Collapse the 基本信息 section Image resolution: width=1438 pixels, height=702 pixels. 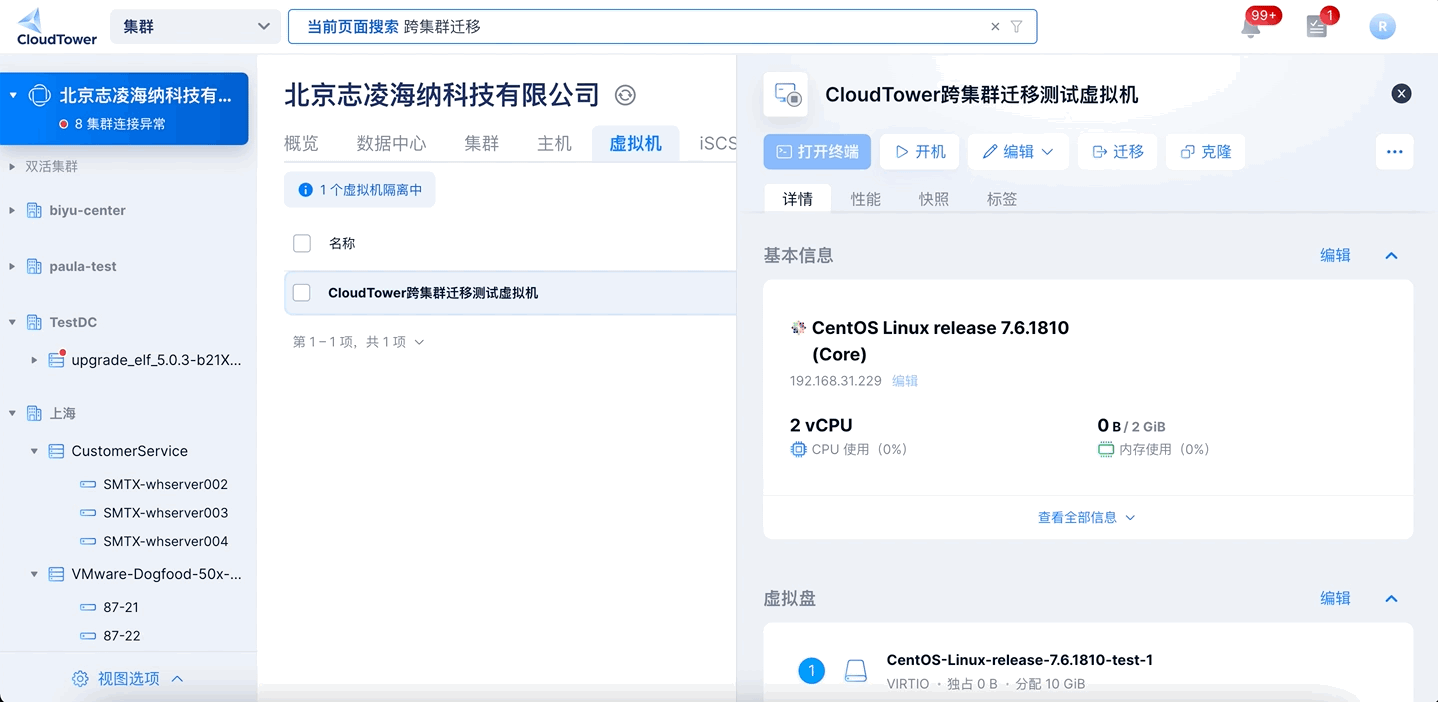[1391, 256]
